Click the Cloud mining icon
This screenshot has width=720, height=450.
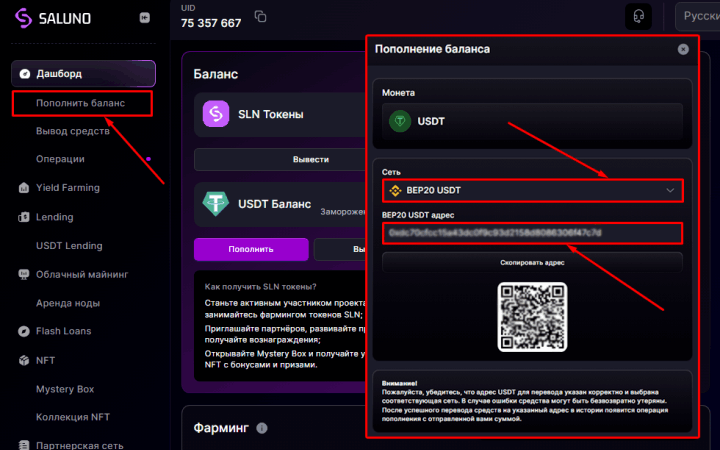point(24,275)
